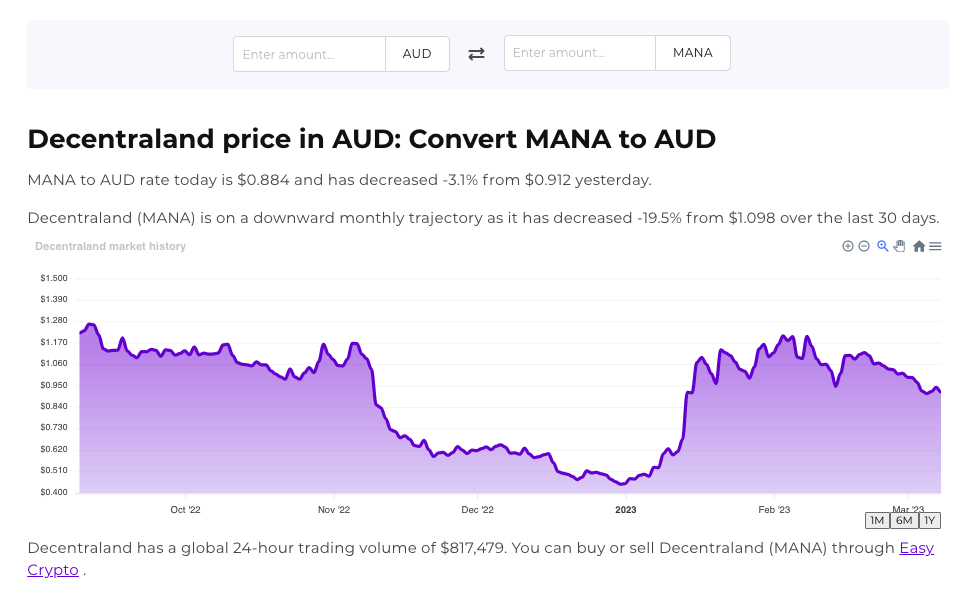Click the Oct '22 axis label

pos(186,510)
